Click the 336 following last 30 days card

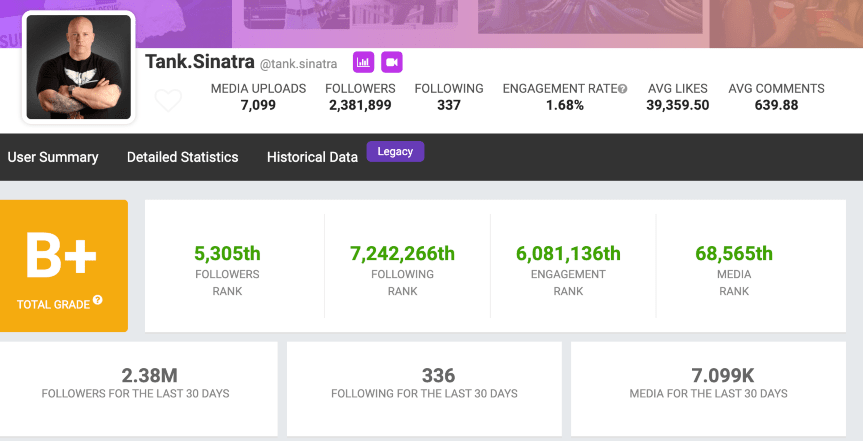point(424,383)
